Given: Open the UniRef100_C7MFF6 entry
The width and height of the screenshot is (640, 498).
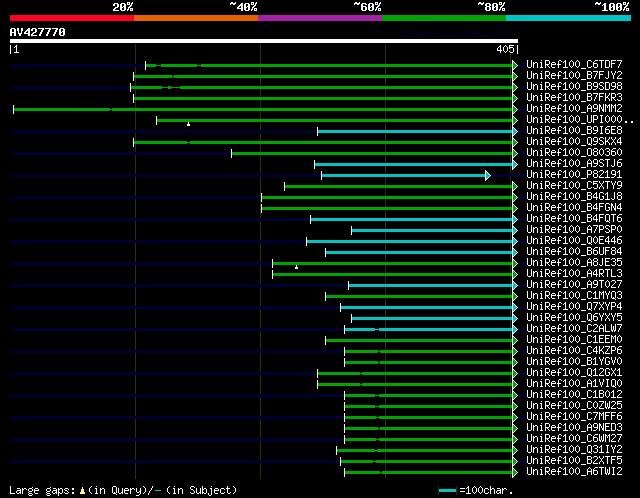Looking at the screenshot, I should click(x=574, y=417).
